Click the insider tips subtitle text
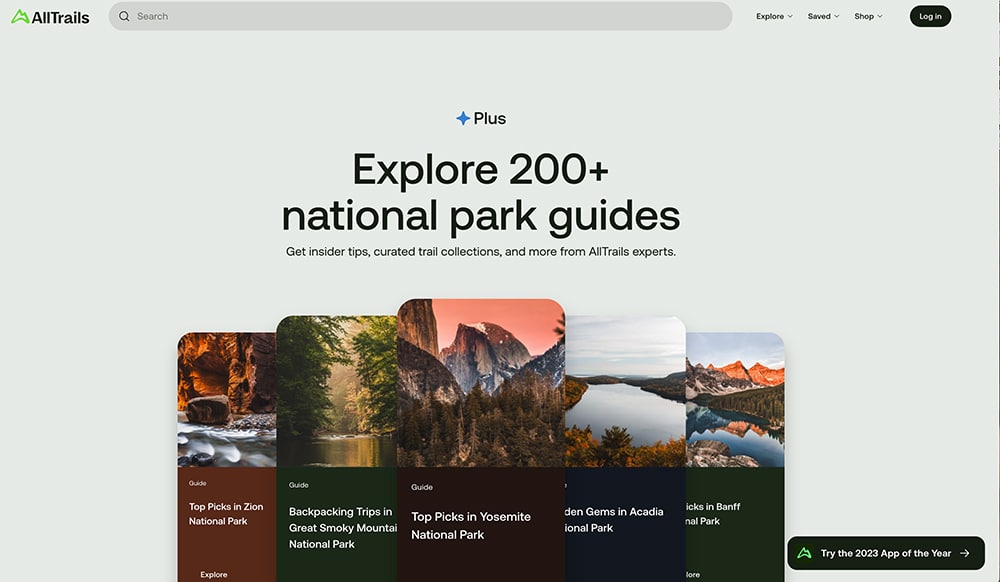Screen dimensions: 1000x582 pos(481,252)
